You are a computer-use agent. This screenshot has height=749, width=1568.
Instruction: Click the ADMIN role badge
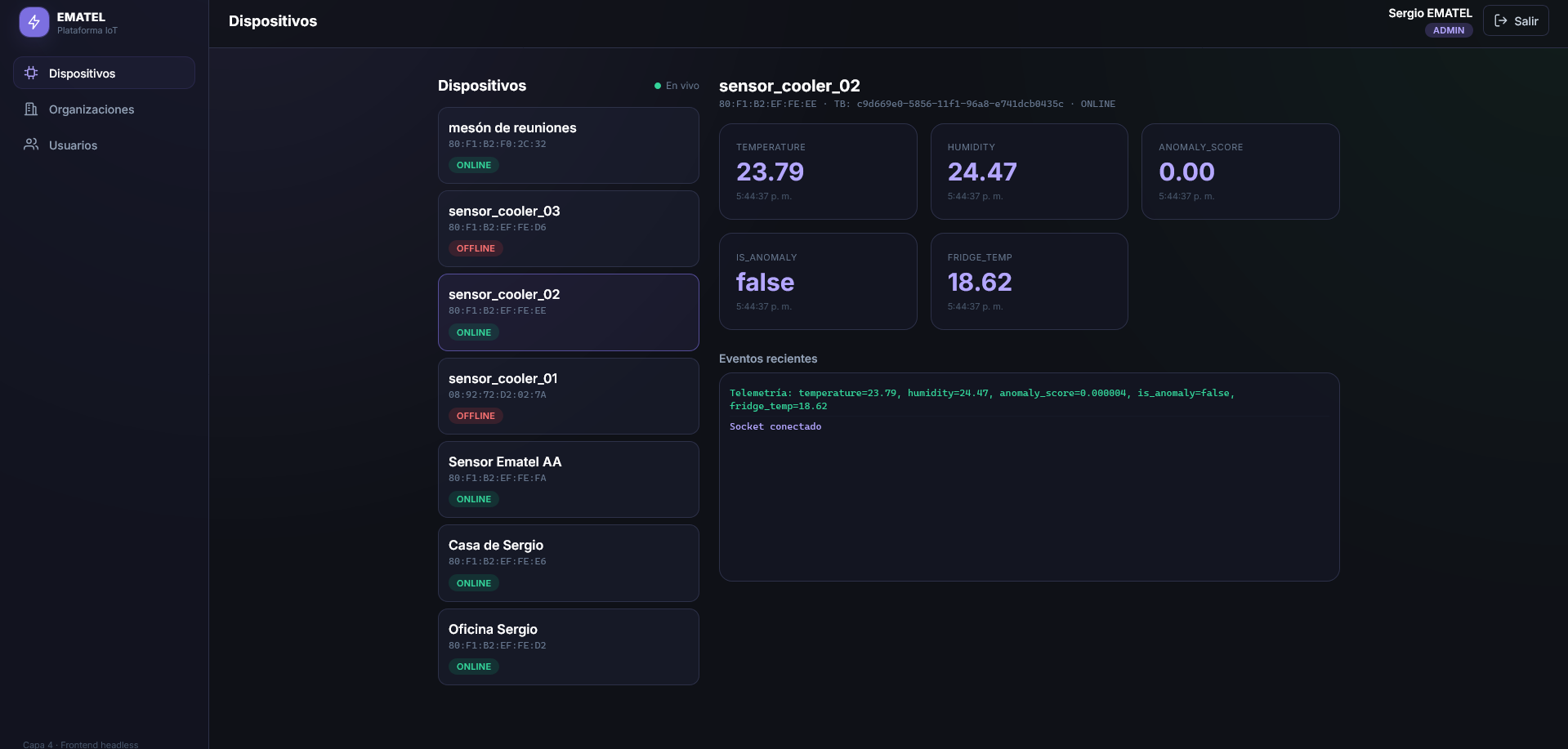click(1449, 30)
